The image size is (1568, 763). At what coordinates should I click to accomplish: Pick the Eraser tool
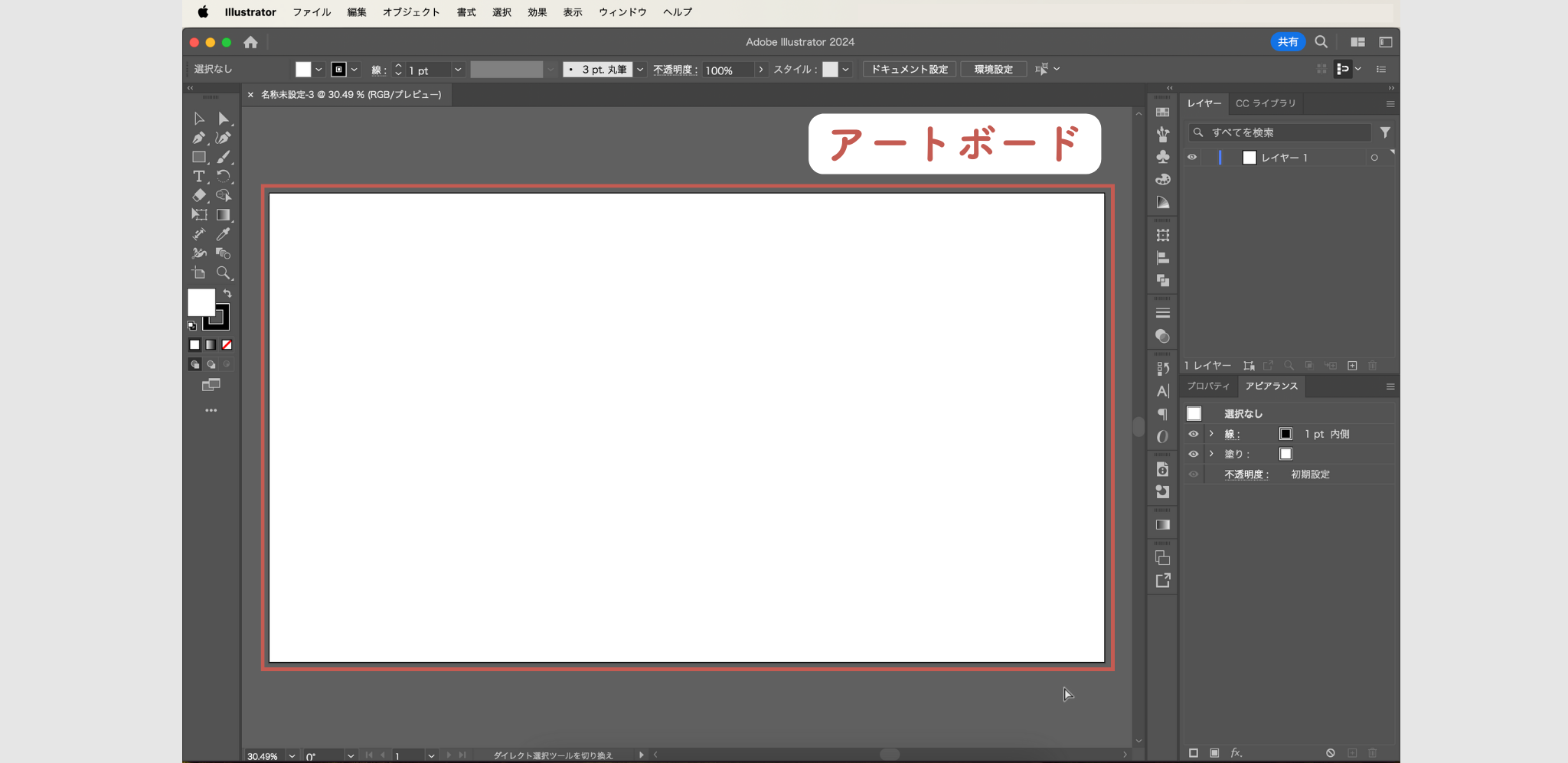pyautogui.click(x=199, y=195)
